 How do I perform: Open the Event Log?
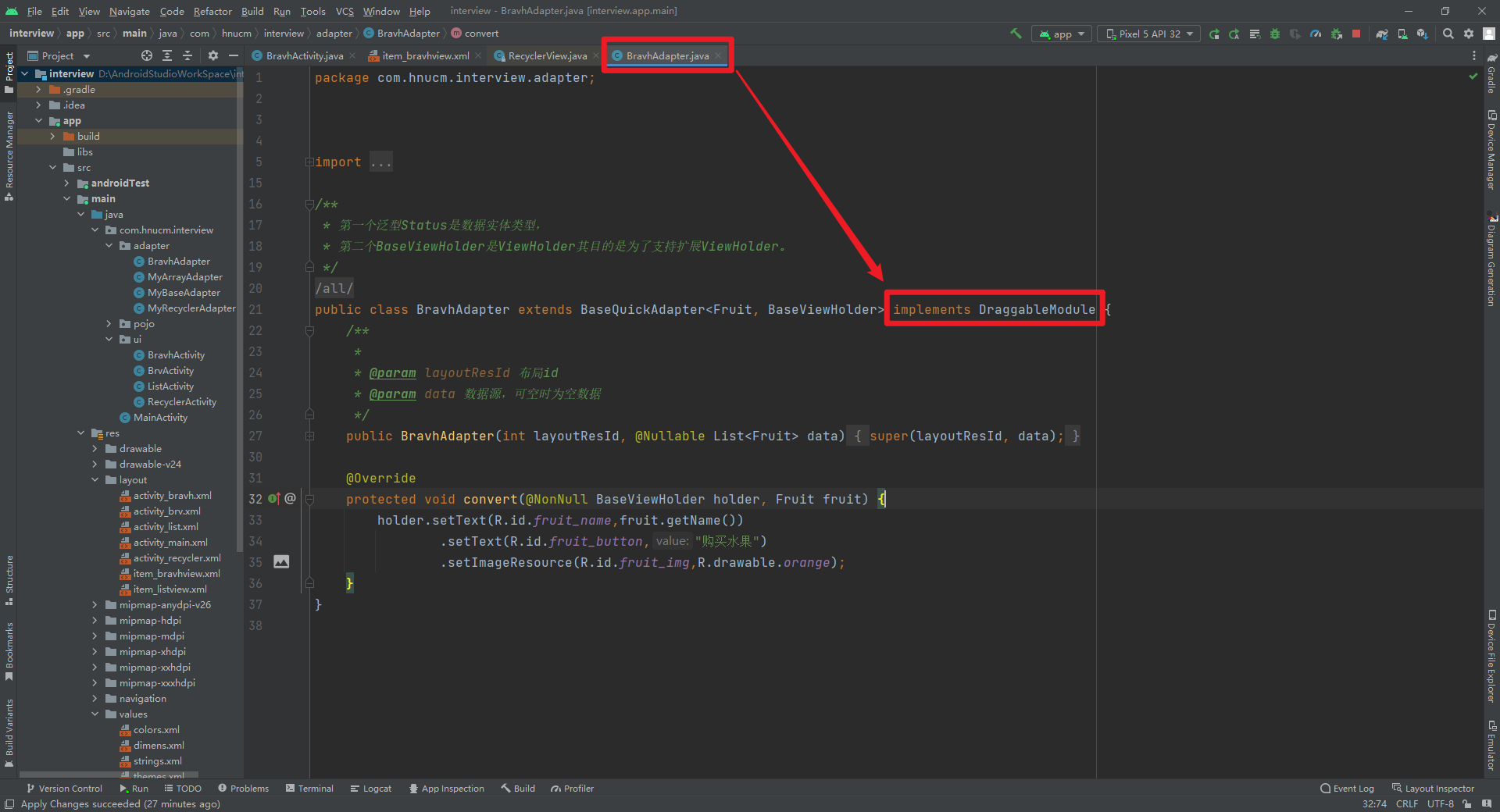click(x=1347, y=789)
